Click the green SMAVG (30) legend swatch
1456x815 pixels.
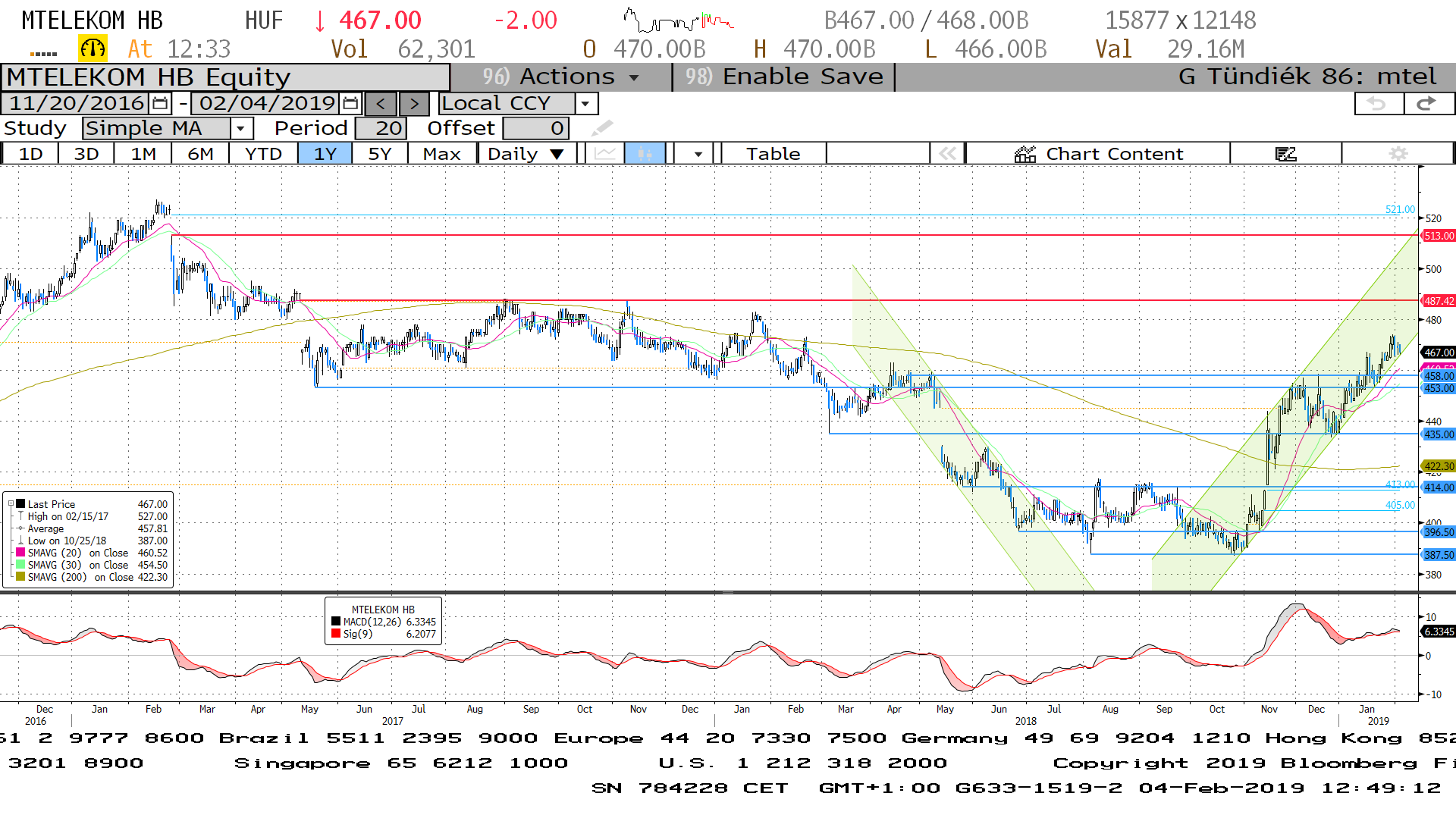(21, 565)
